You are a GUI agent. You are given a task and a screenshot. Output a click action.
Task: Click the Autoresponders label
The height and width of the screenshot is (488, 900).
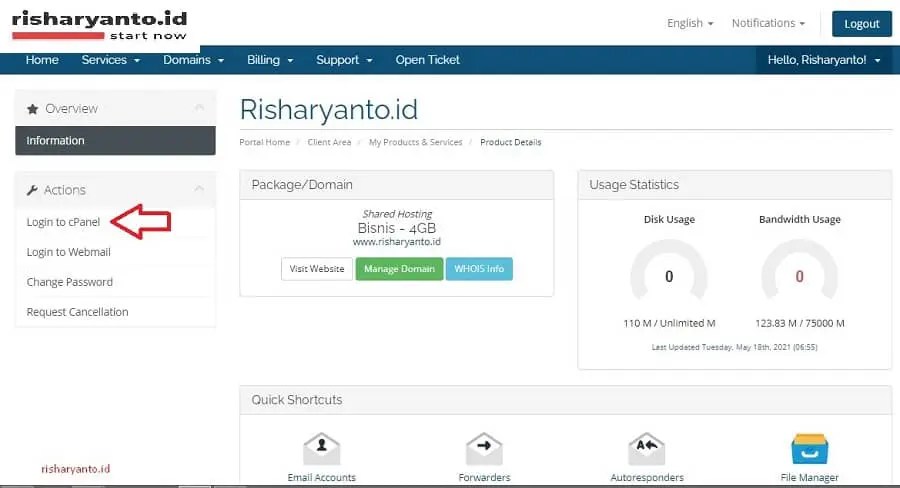point(647,478)
